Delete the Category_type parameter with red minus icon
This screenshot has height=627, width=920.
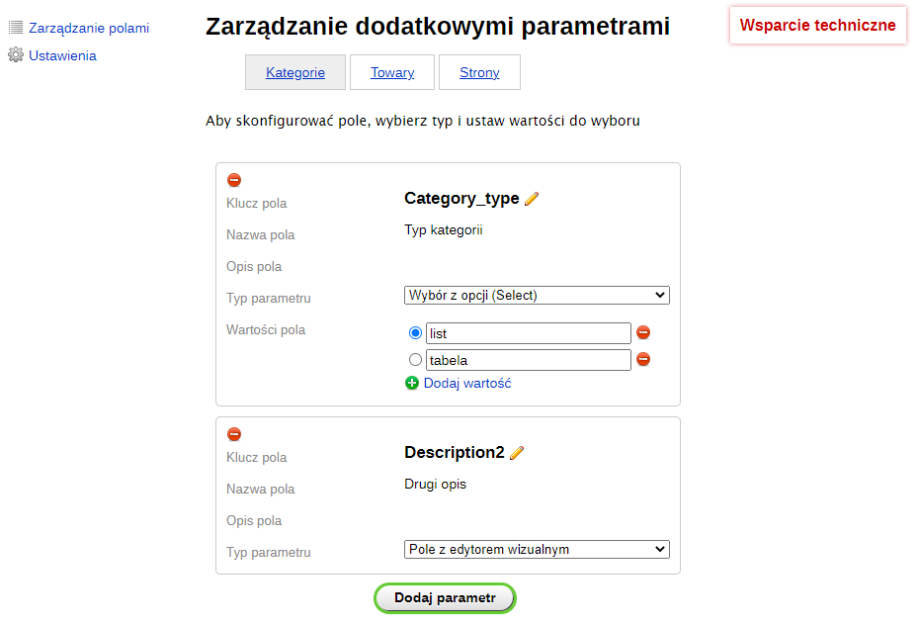pyautogui.click(x=234, y=180)
